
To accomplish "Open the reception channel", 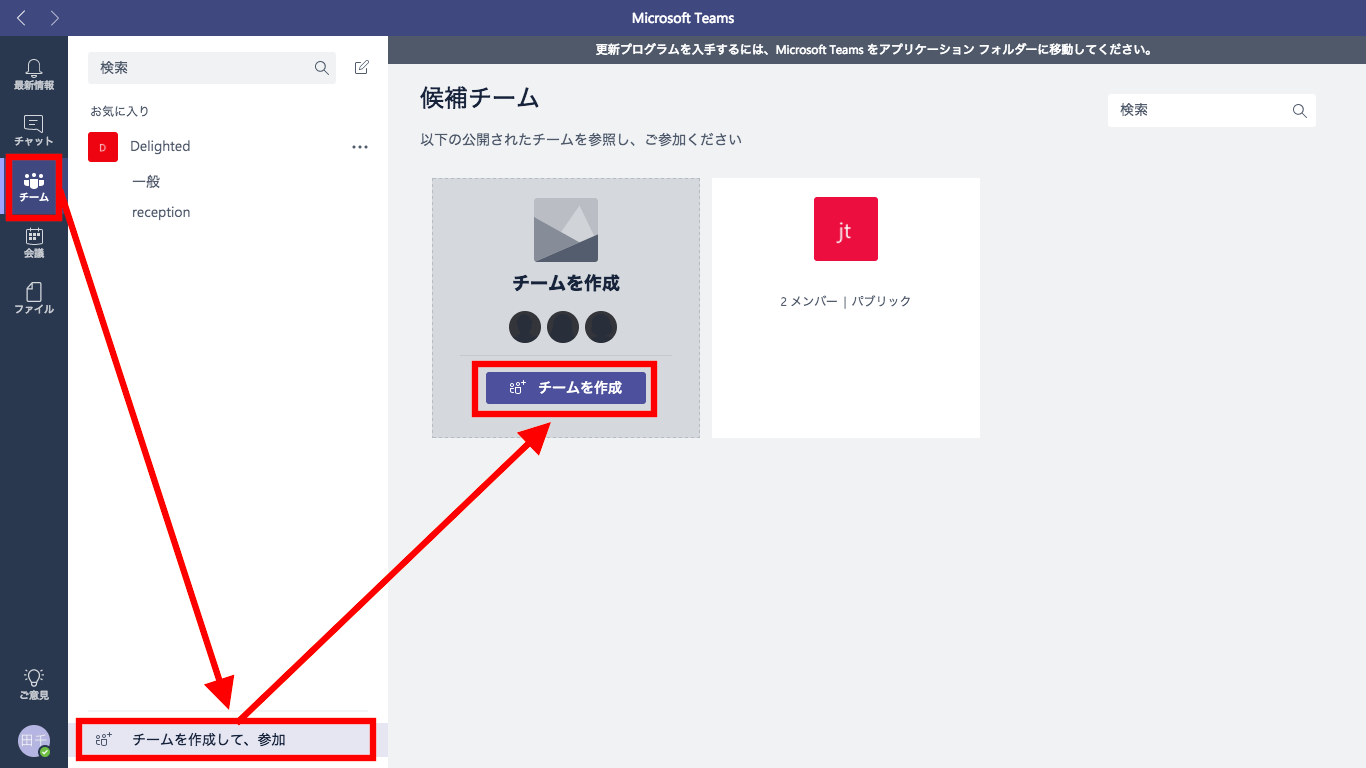I will point(161,212).
